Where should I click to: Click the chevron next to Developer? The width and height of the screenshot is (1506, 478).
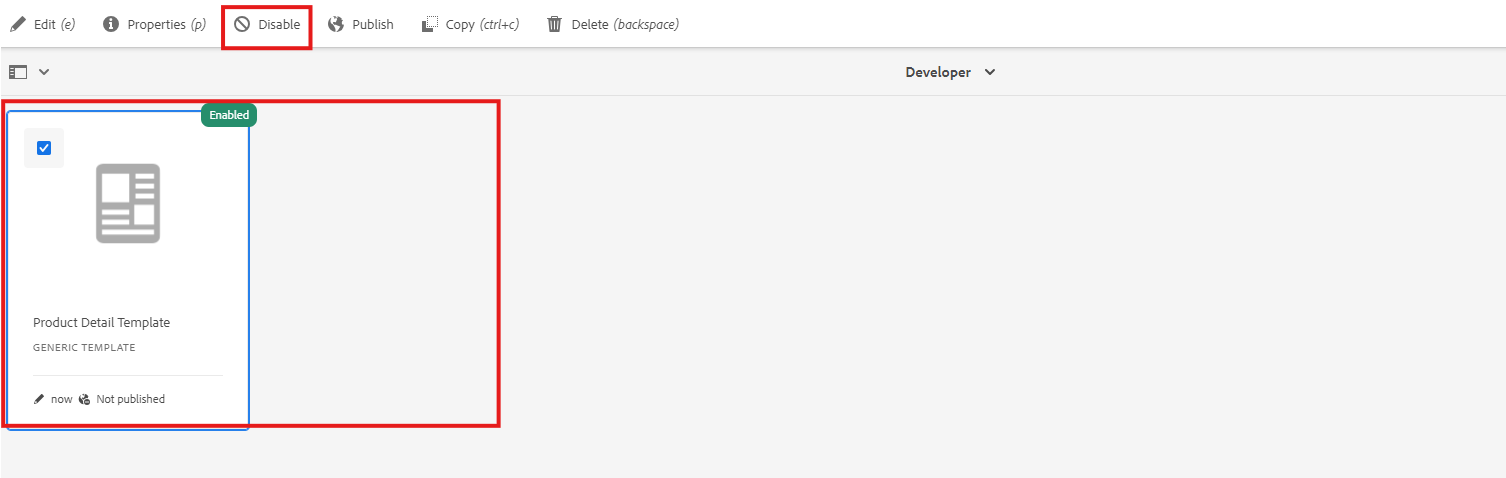pyautogui.click(x=990, y=72)
